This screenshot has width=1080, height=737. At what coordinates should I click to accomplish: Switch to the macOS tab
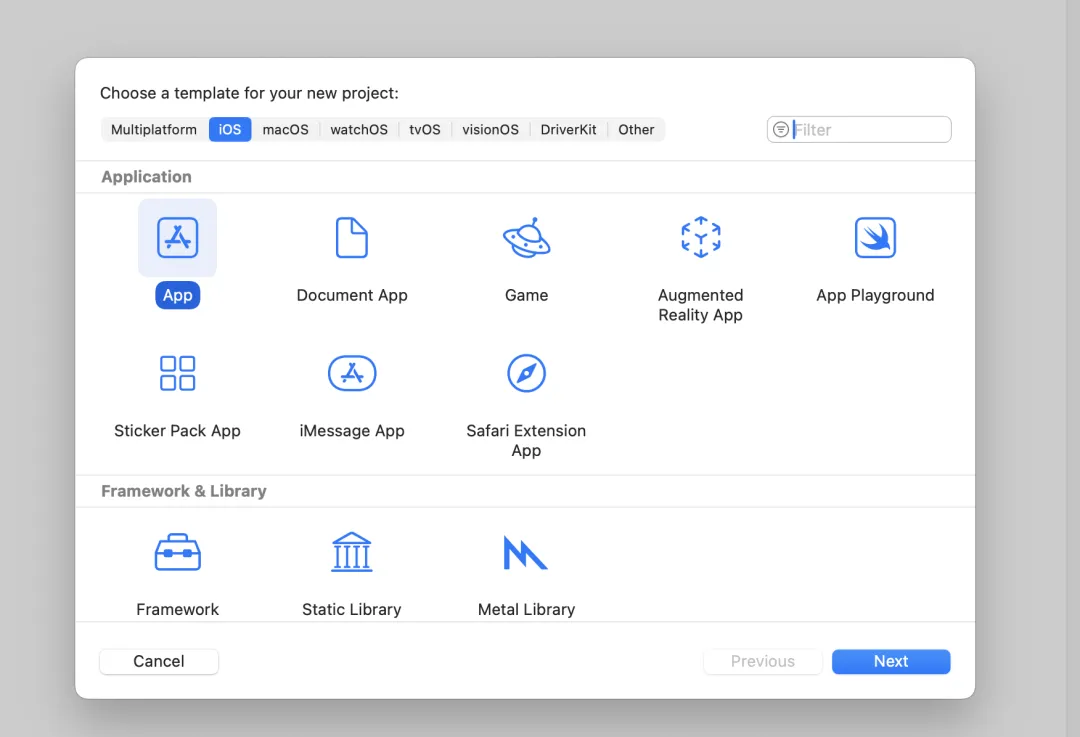(285, 129)
